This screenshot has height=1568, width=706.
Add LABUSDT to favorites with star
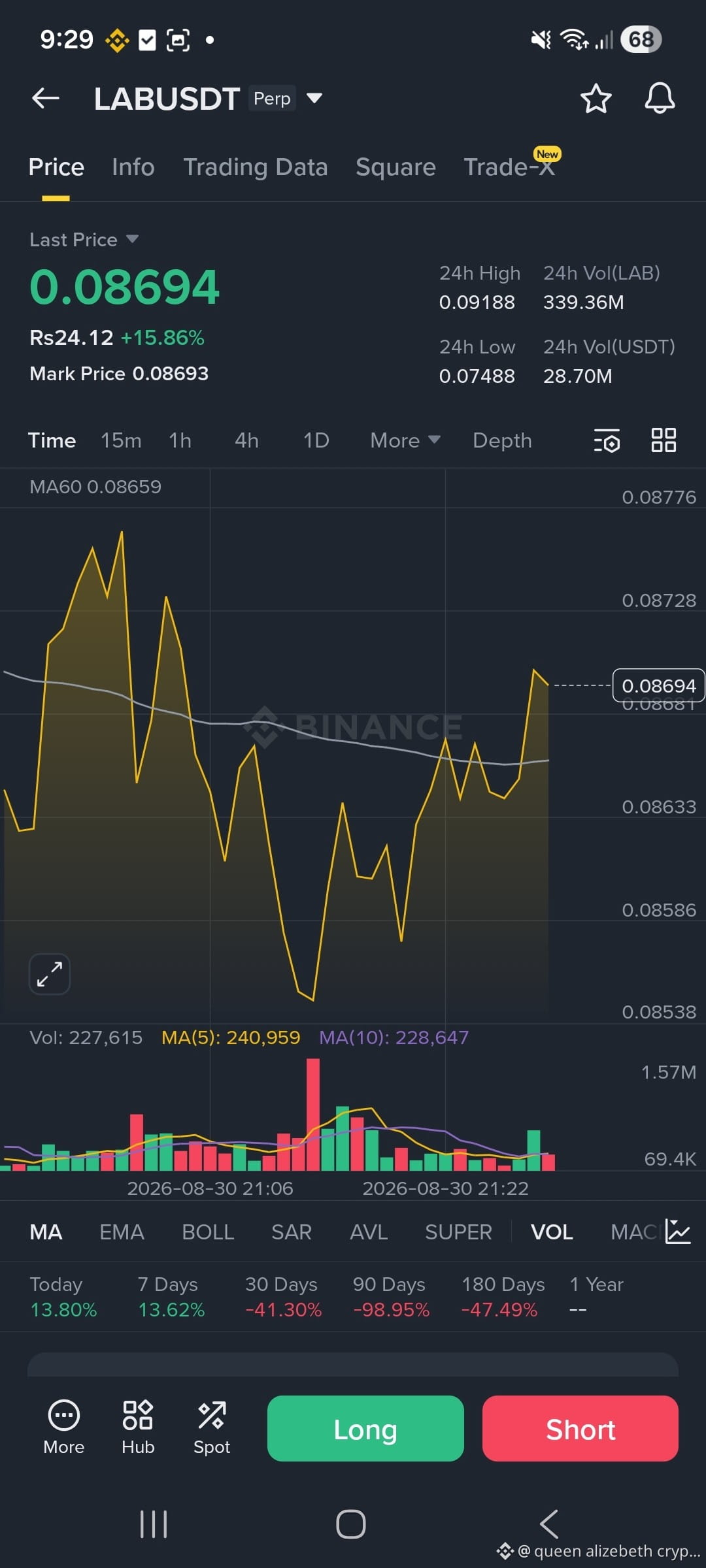coord(596,99)
